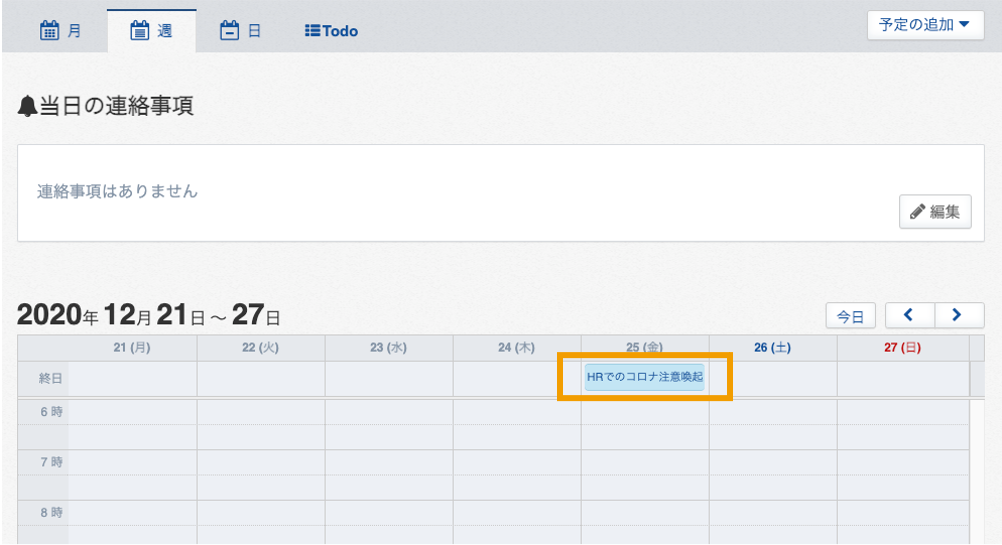Click the 6 時 time label

[52, 412]
